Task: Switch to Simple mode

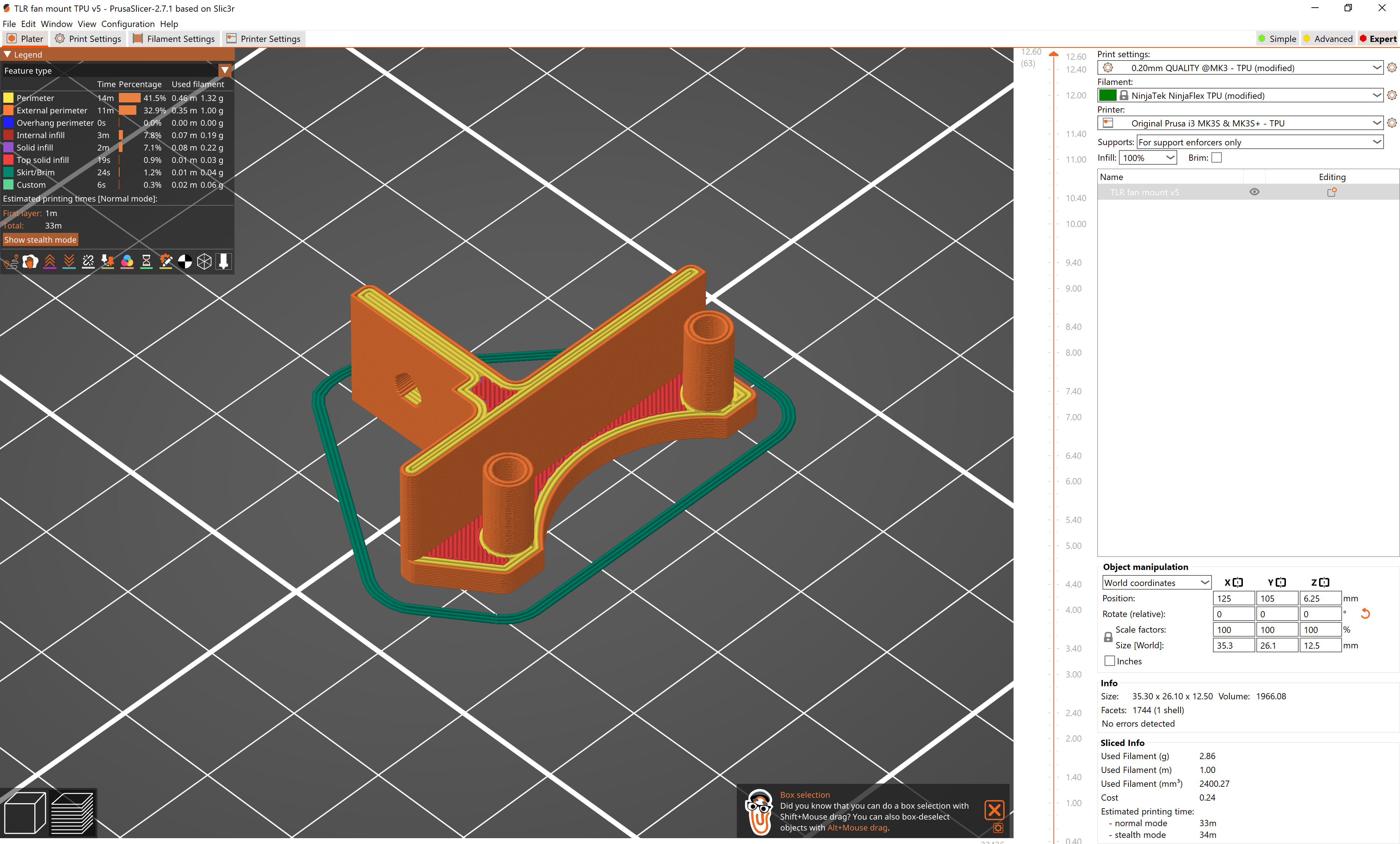Action: pyautogui.click(x=1277, y=39)
